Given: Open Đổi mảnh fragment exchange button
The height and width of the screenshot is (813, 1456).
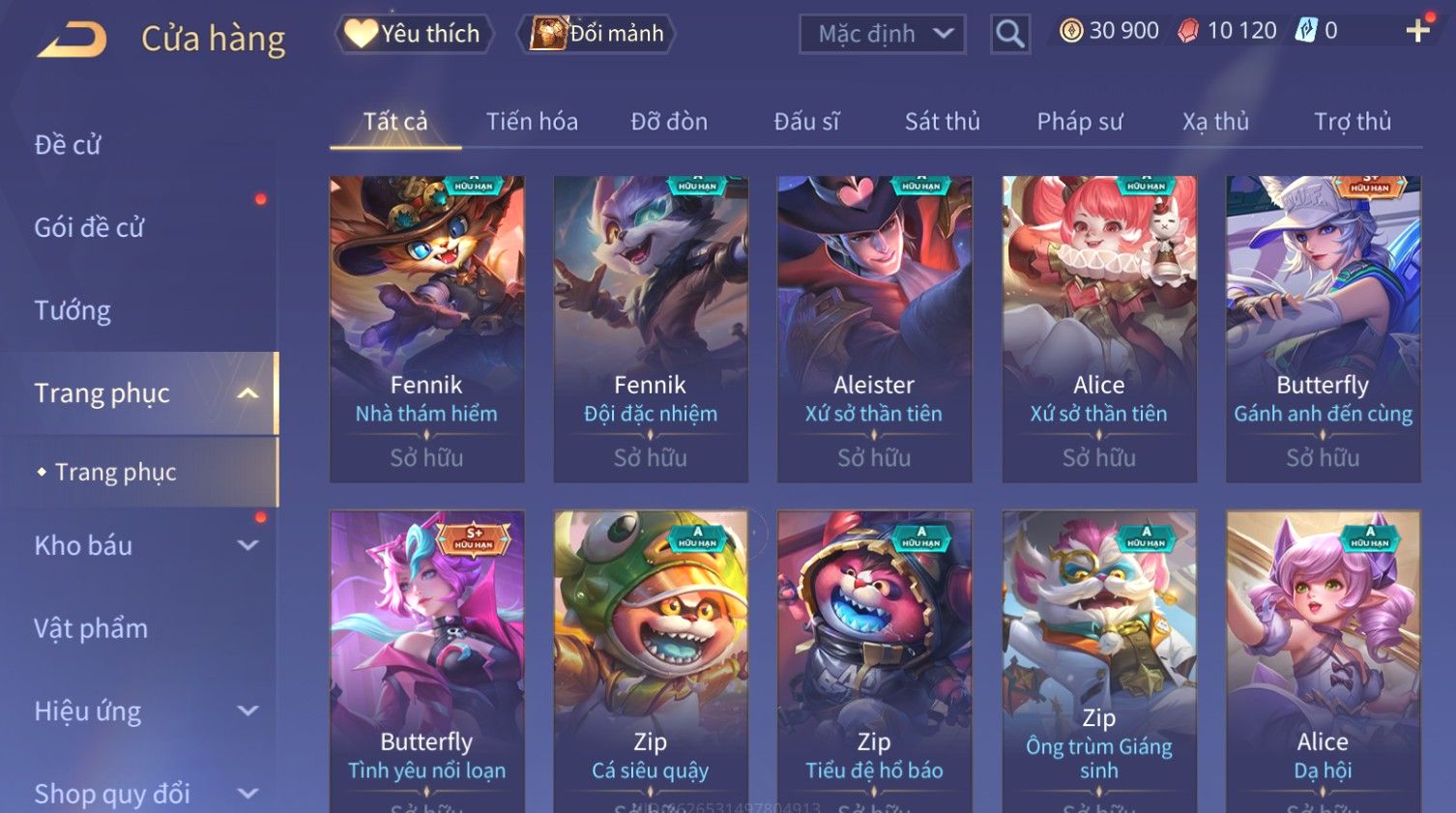Looking at the screenshot, I should click(597, 34).
